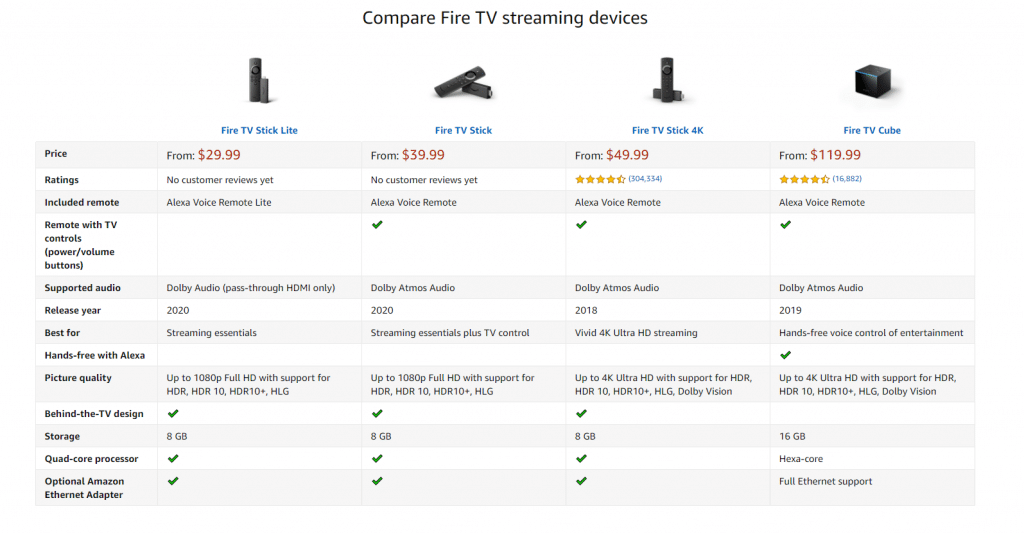Open the Fire TV Stick 4K link
This screenshot has width=1024, height=534.
click(x=667, y=131)
